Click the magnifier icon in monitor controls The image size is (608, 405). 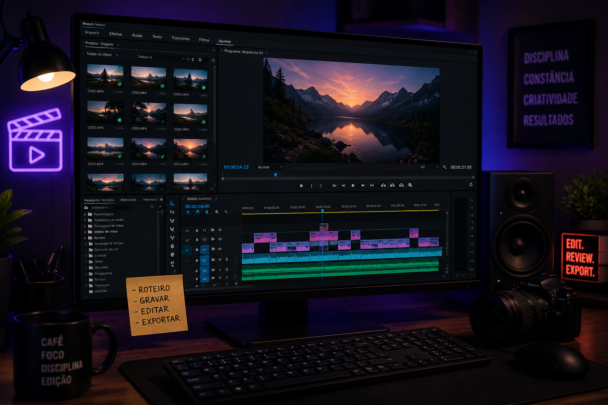click(x=410, y=185)
